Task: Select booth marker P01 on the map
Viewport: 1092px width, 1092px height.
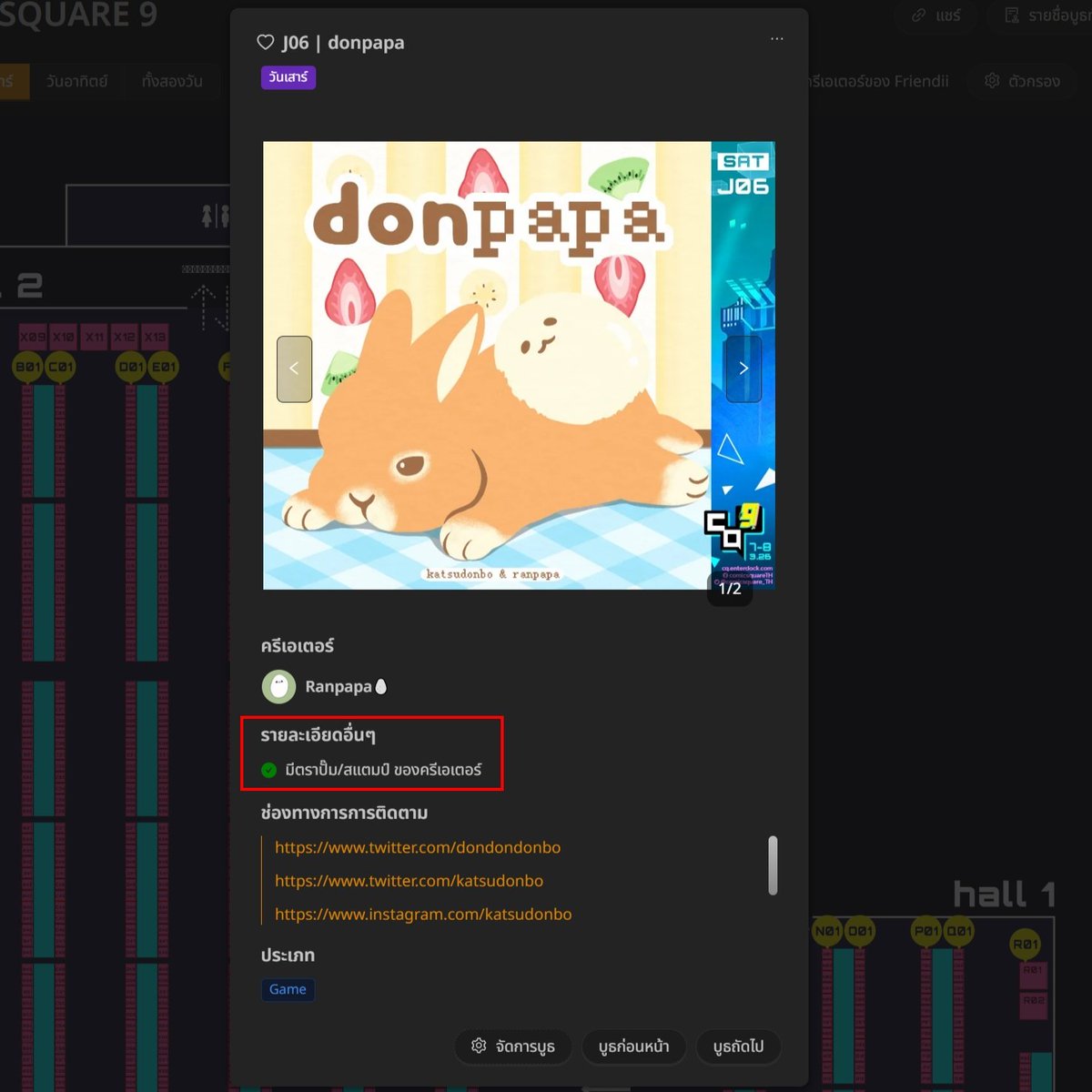Action: click(926, 931)
